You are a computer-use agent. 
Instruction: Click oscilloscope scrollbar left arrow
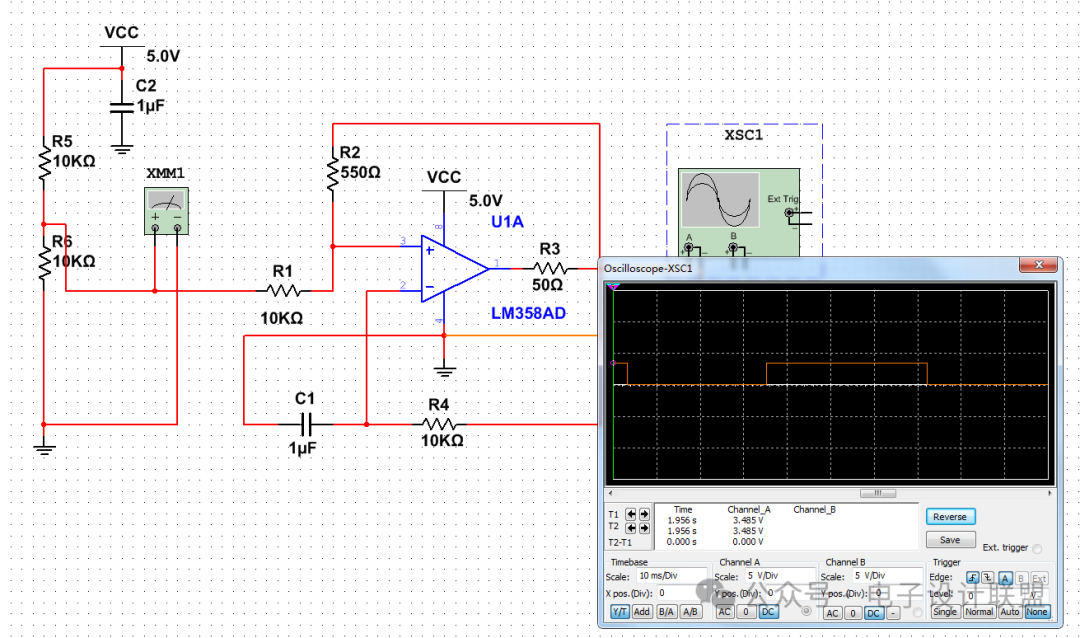pos(610,493)
